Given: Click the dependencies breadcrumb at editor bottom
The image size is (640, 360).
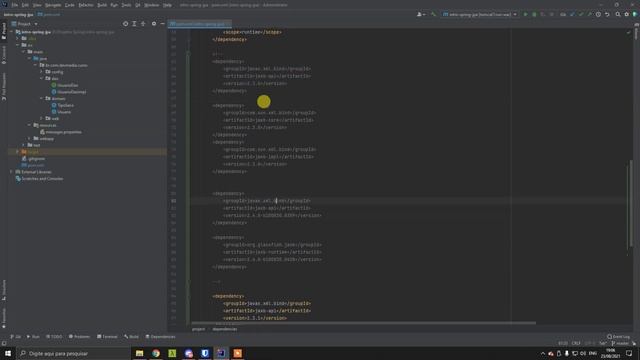Looking at the screenshot, I should click(x=224, y=329).
